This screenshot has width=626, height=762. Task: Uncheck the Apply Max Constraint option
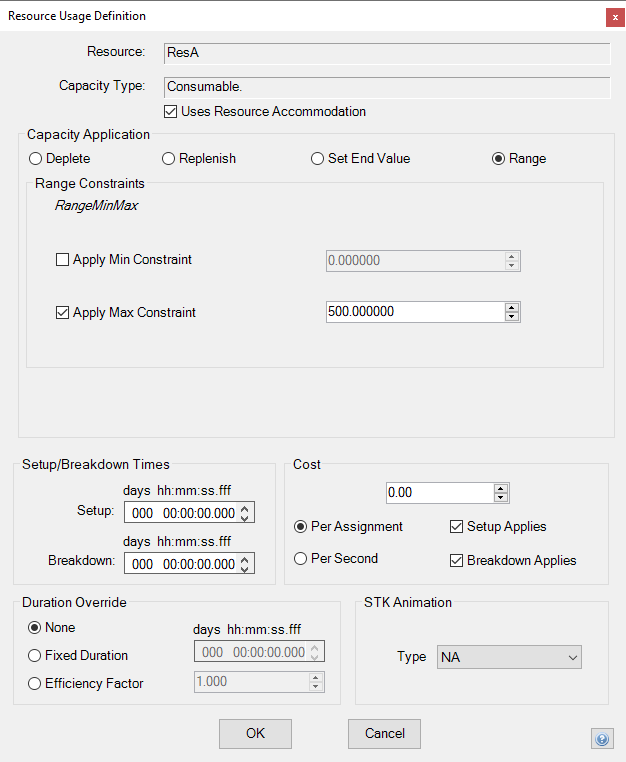(63, 313)
